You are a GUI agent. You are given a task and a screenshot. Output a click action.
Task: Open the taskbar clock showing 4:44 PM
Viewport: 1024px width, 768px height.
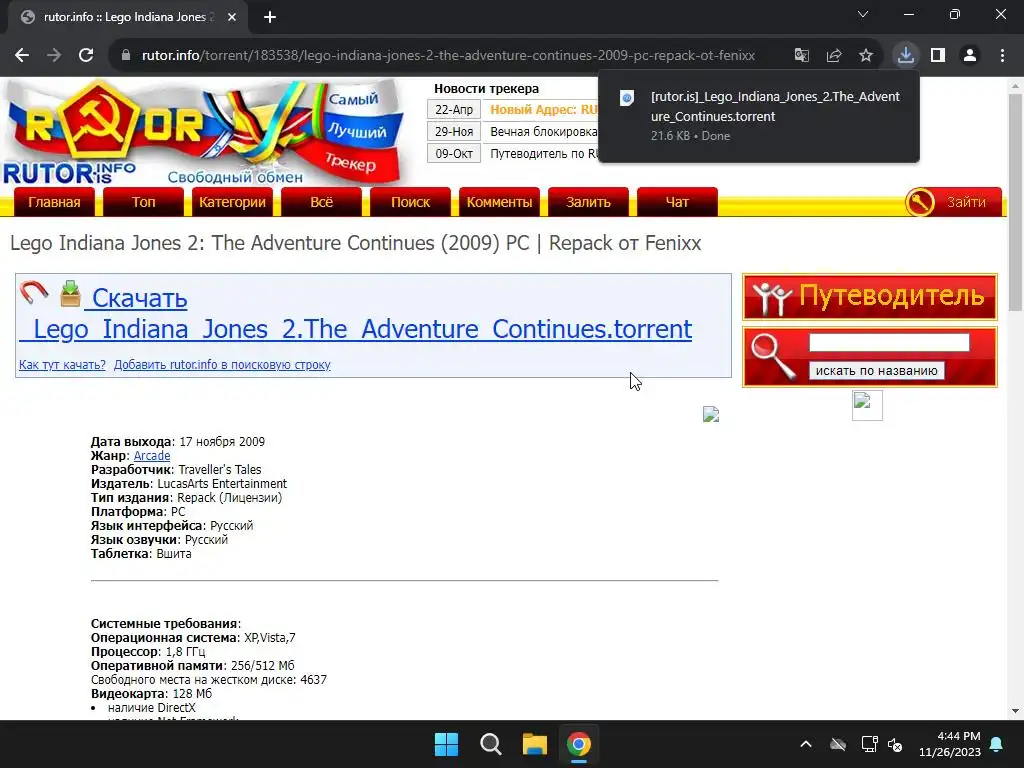(x=950, y=744)
